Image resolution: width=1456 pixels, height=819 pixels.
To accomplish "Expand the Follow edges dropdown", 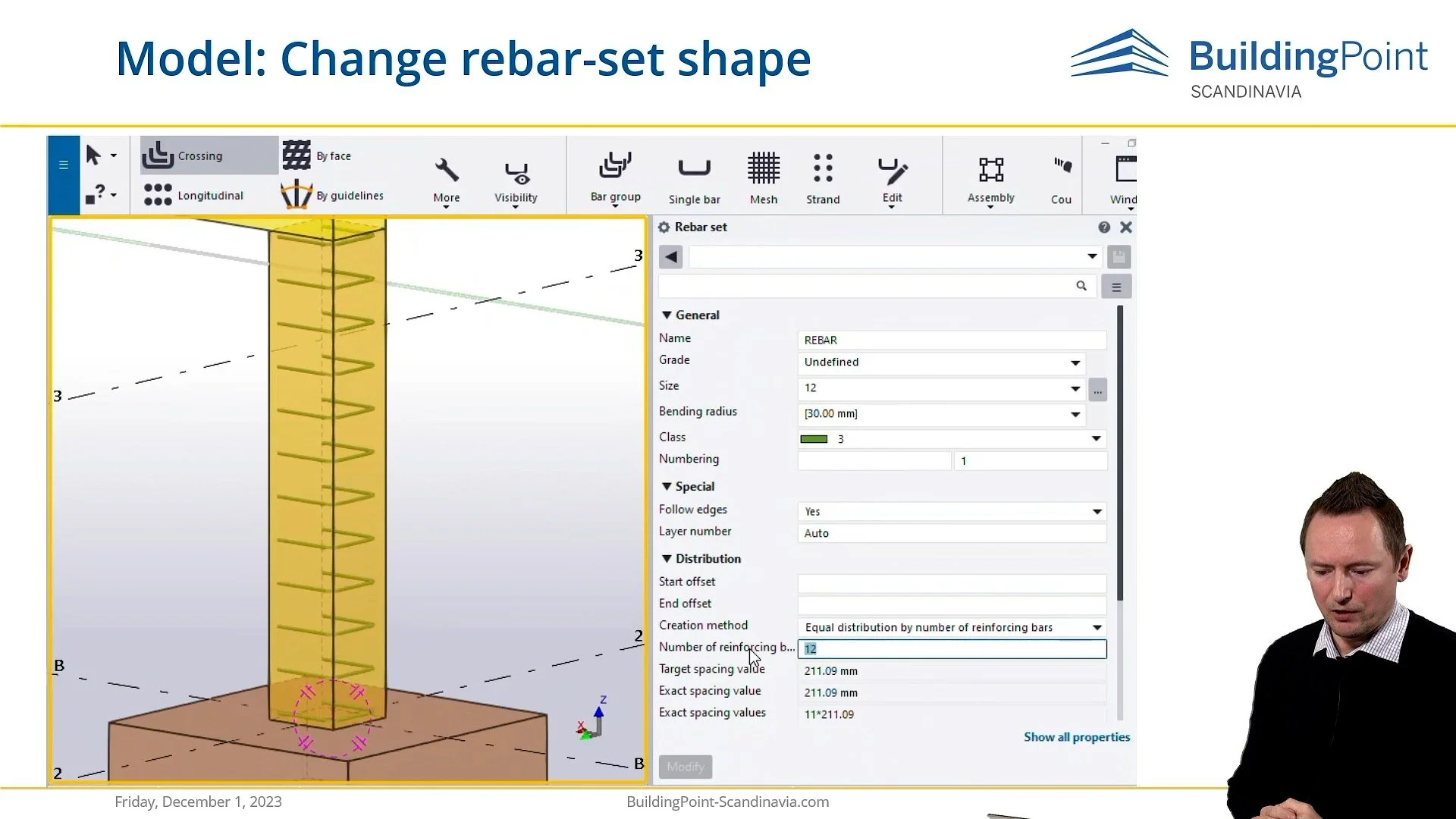I will (952, 512).
